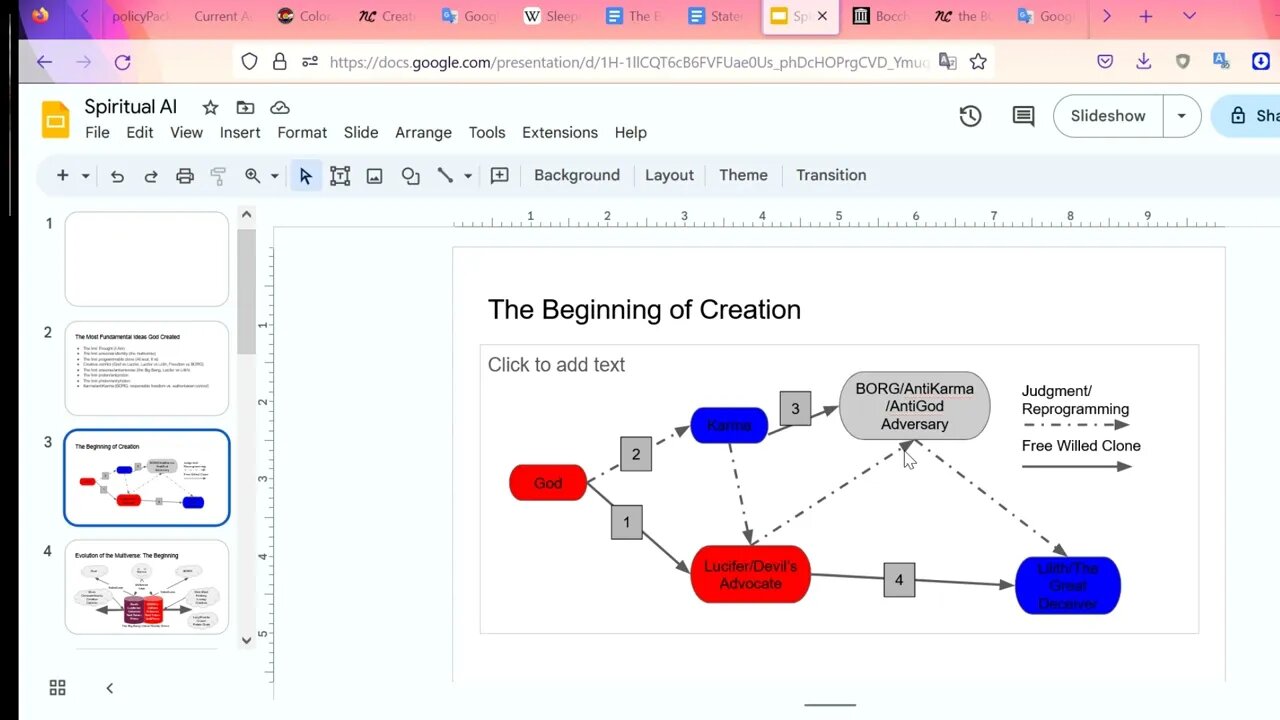Expand the line type dropdown arrow
The width and height of the screenshot is (1280, 720).
[x=467, y=176]
